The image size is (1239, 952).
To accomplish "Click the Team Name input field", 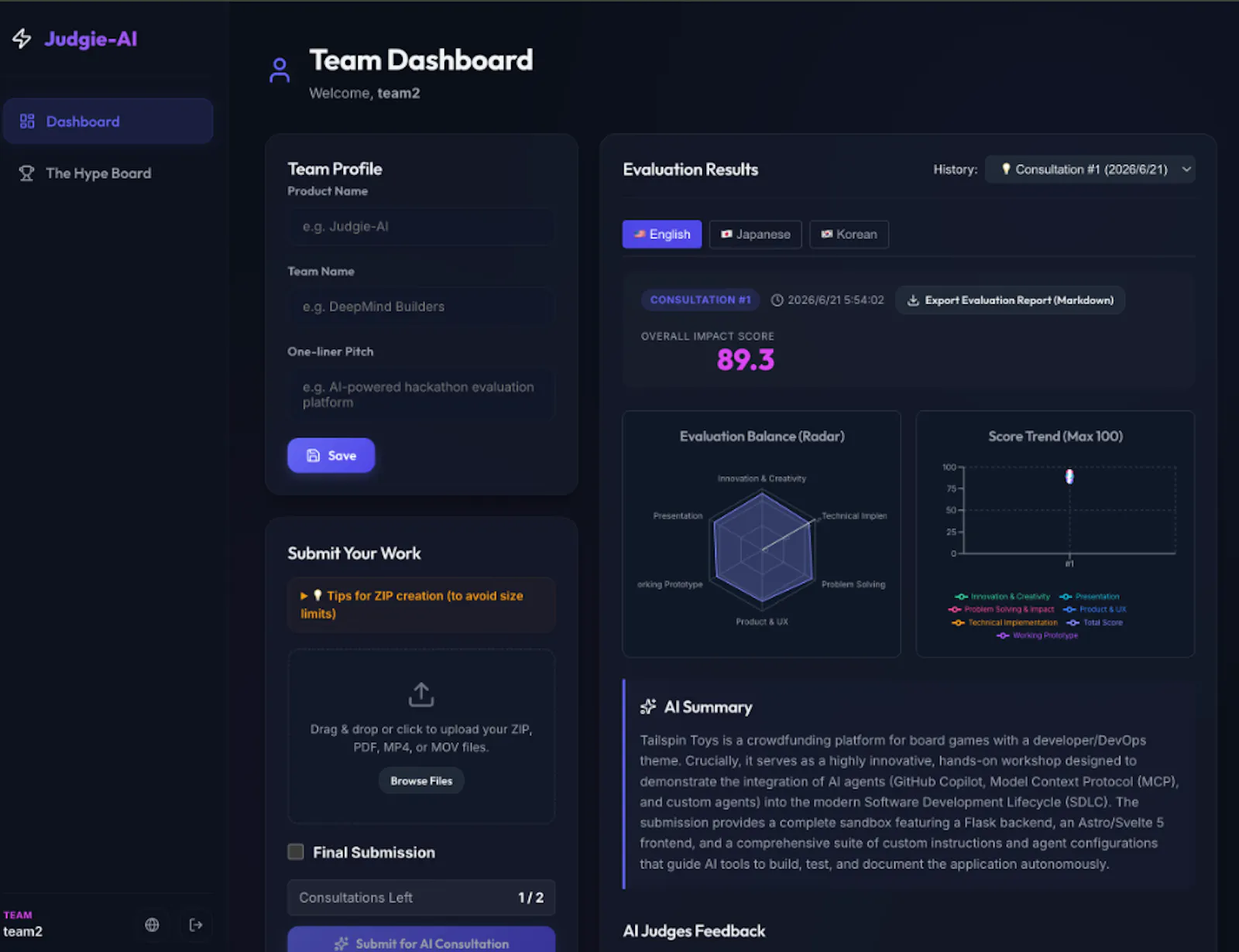I will (x=421, y=306).
